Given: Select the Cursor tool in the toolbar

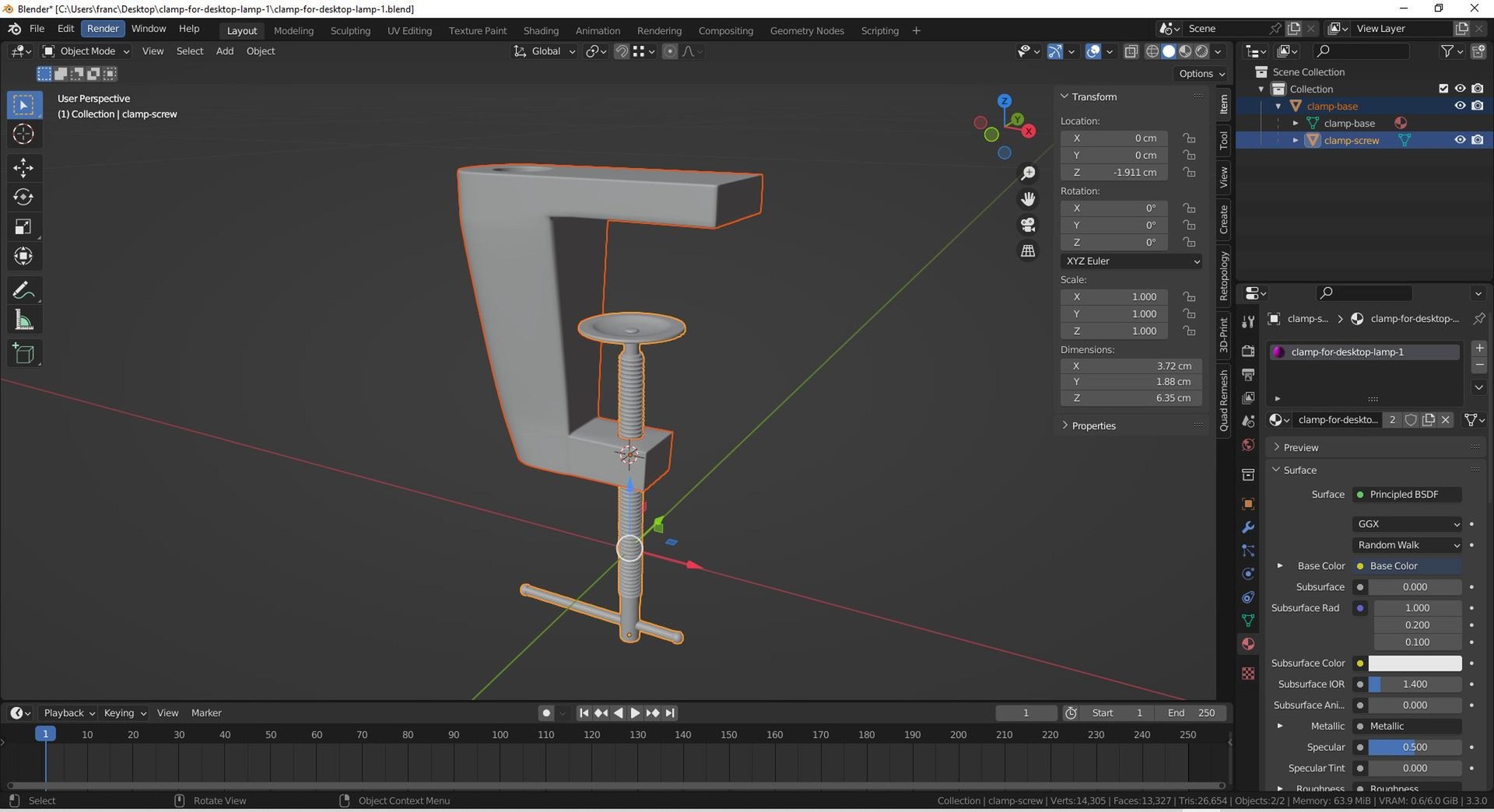Looking at the screenshot, I should tap(23, 134).
